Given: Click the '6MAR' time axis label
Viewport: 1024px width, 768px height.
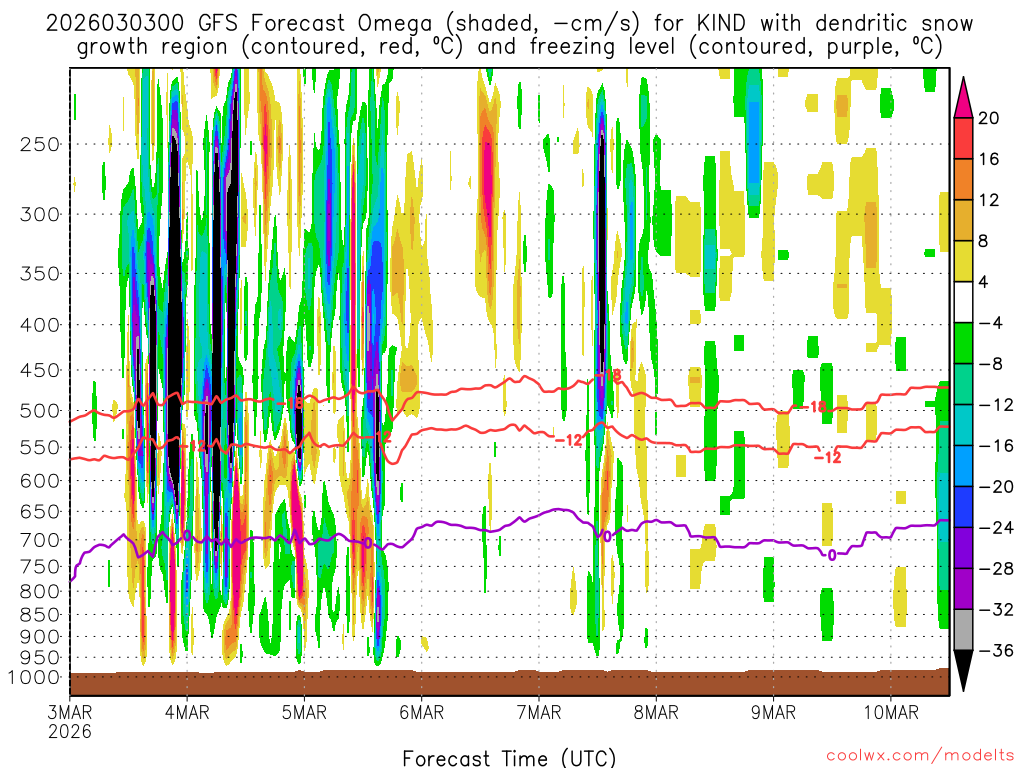Looking at the screenshot, I should (x=422, y=712).
